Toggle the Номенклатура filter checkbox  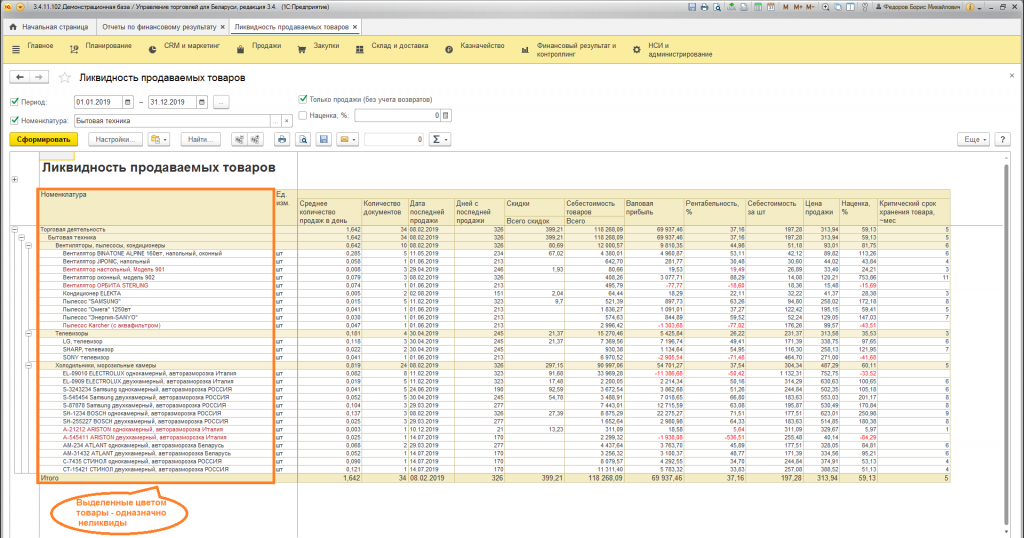coord(14,121)
